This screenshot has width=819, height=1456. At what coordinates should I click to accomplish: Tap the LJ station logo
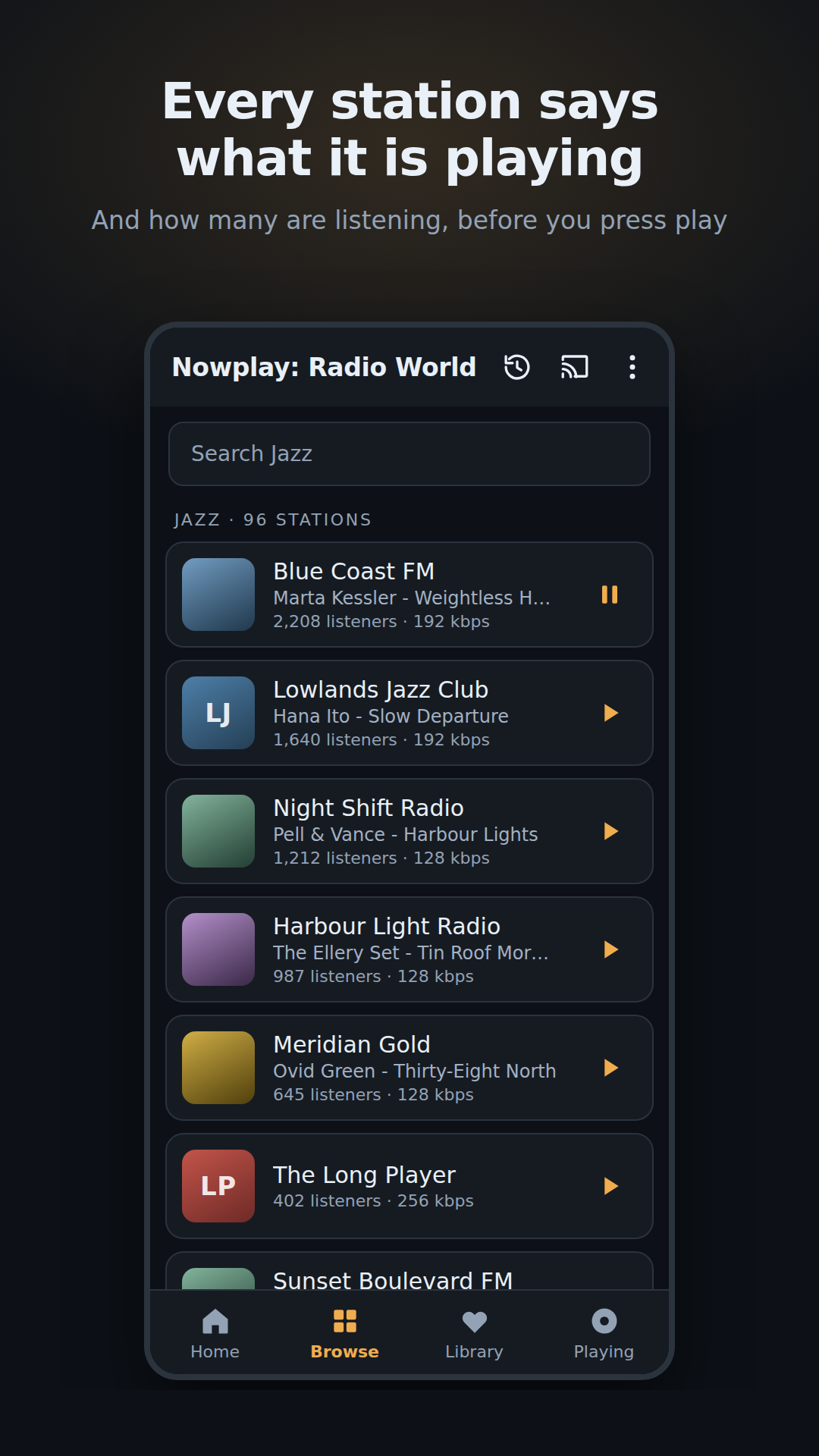click(218, 713)
